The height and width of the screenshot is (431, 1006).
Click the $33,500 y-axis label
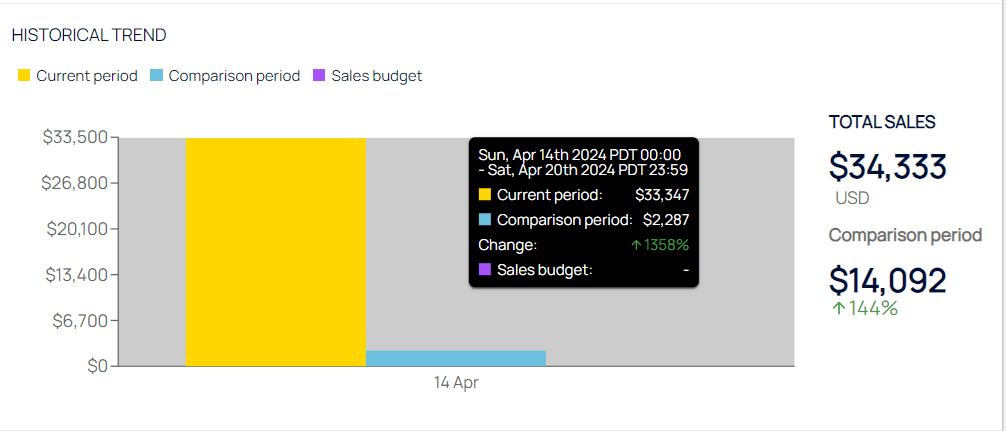point(75,137)
